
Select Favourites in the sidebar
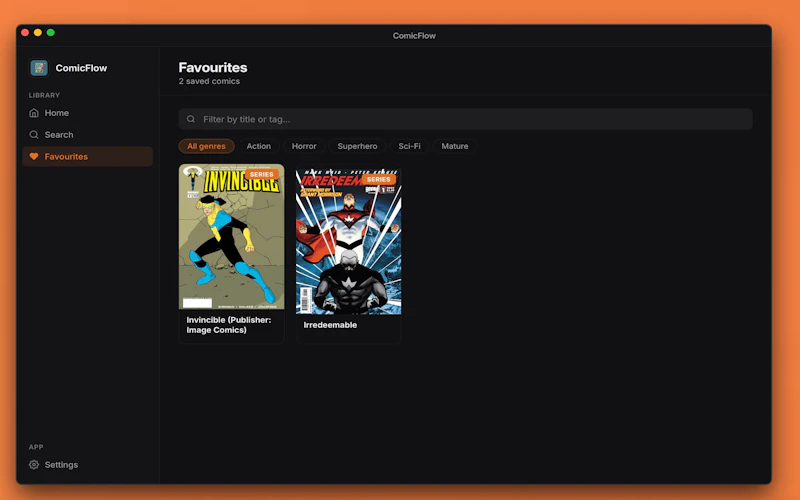[87, 157]
